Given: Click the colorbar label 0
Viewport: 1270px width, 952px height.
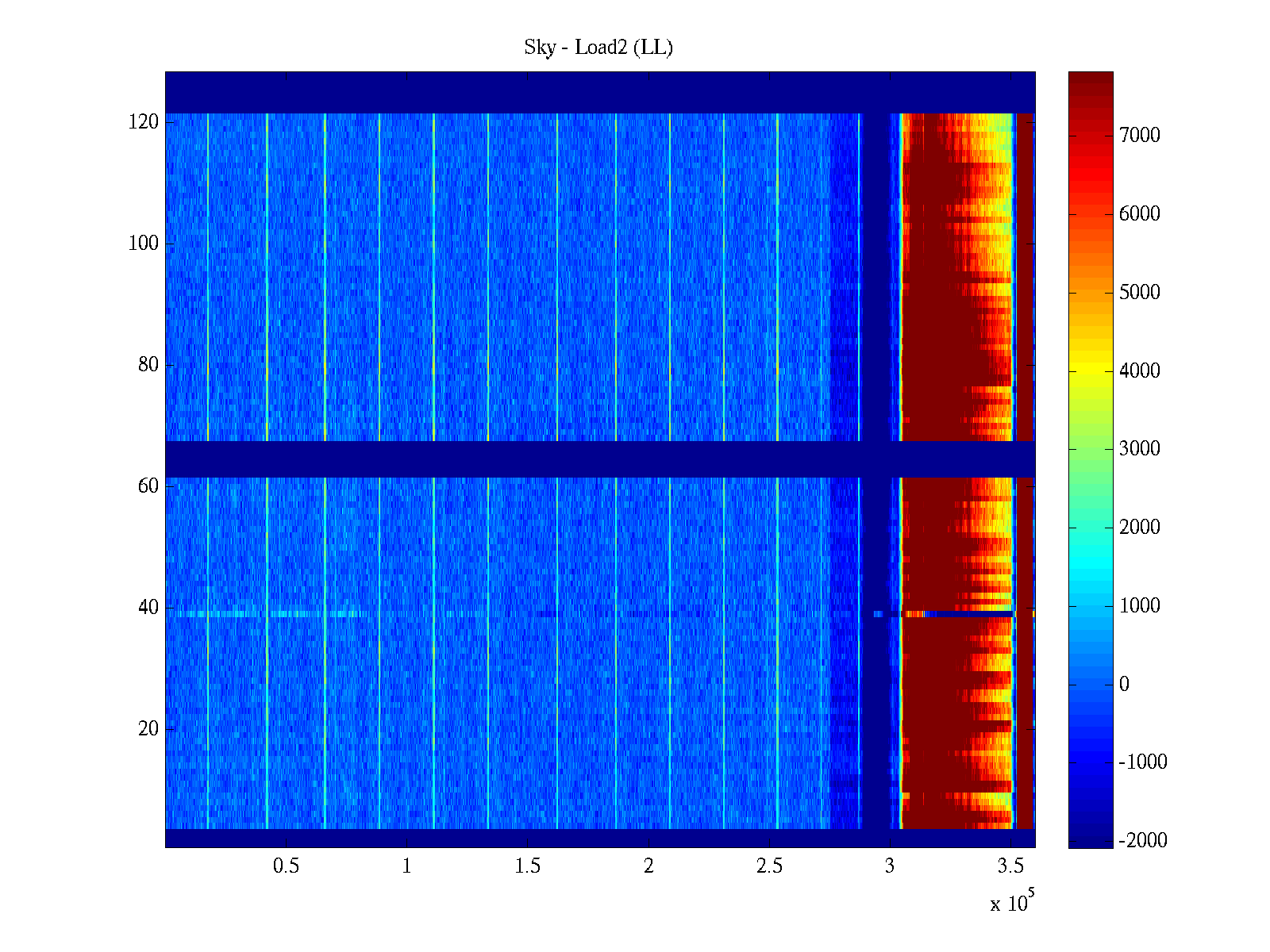Looking at the screenshot, I should click(x=1123, y=685).
